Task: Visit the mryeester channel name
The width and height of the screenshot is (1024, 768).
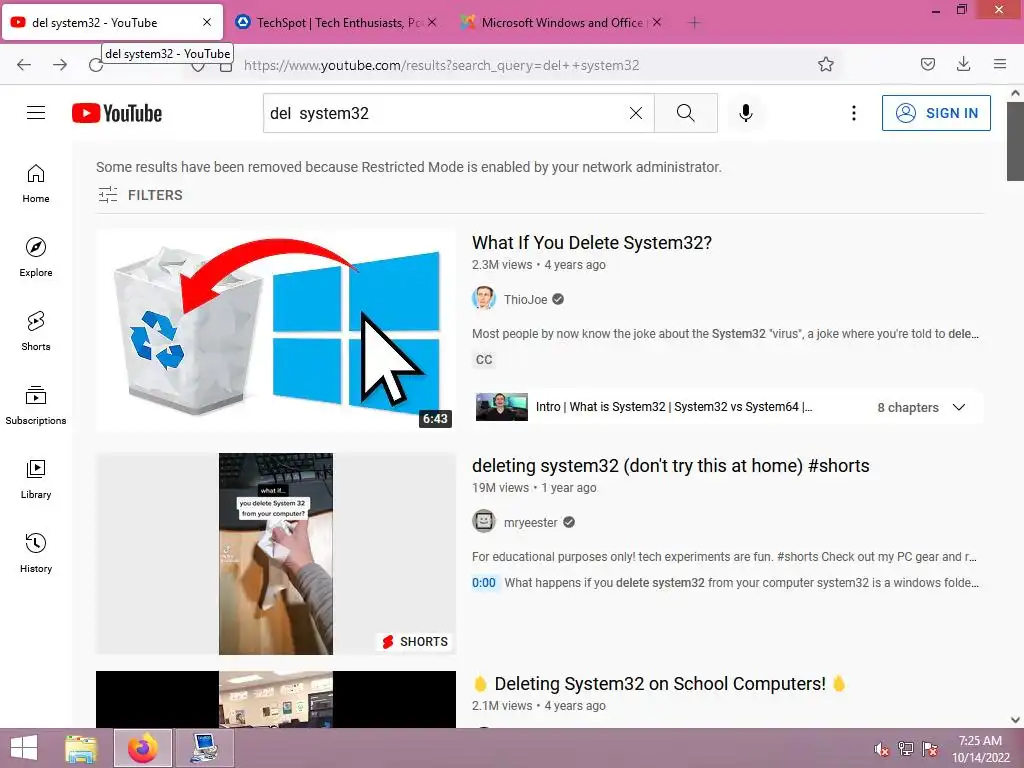Action: coord(531,522)
